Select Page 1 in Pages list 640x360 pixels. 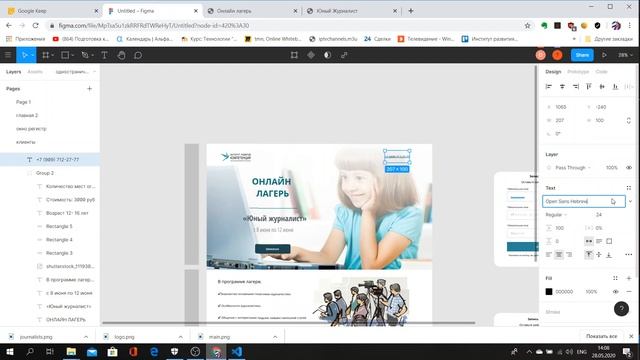pyautogui.click(x=23, y=102)
